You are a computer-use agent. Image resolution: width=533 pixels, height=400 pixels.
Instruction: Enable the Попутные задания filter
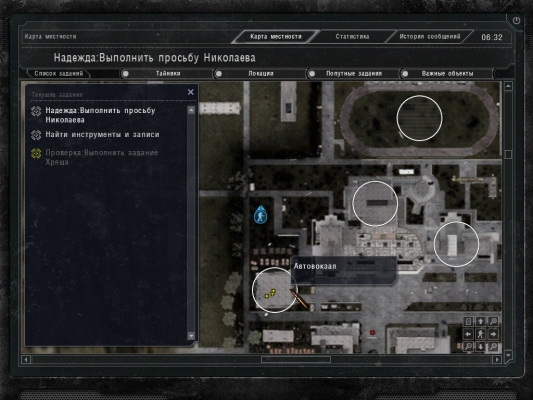[x=312, y=74]
